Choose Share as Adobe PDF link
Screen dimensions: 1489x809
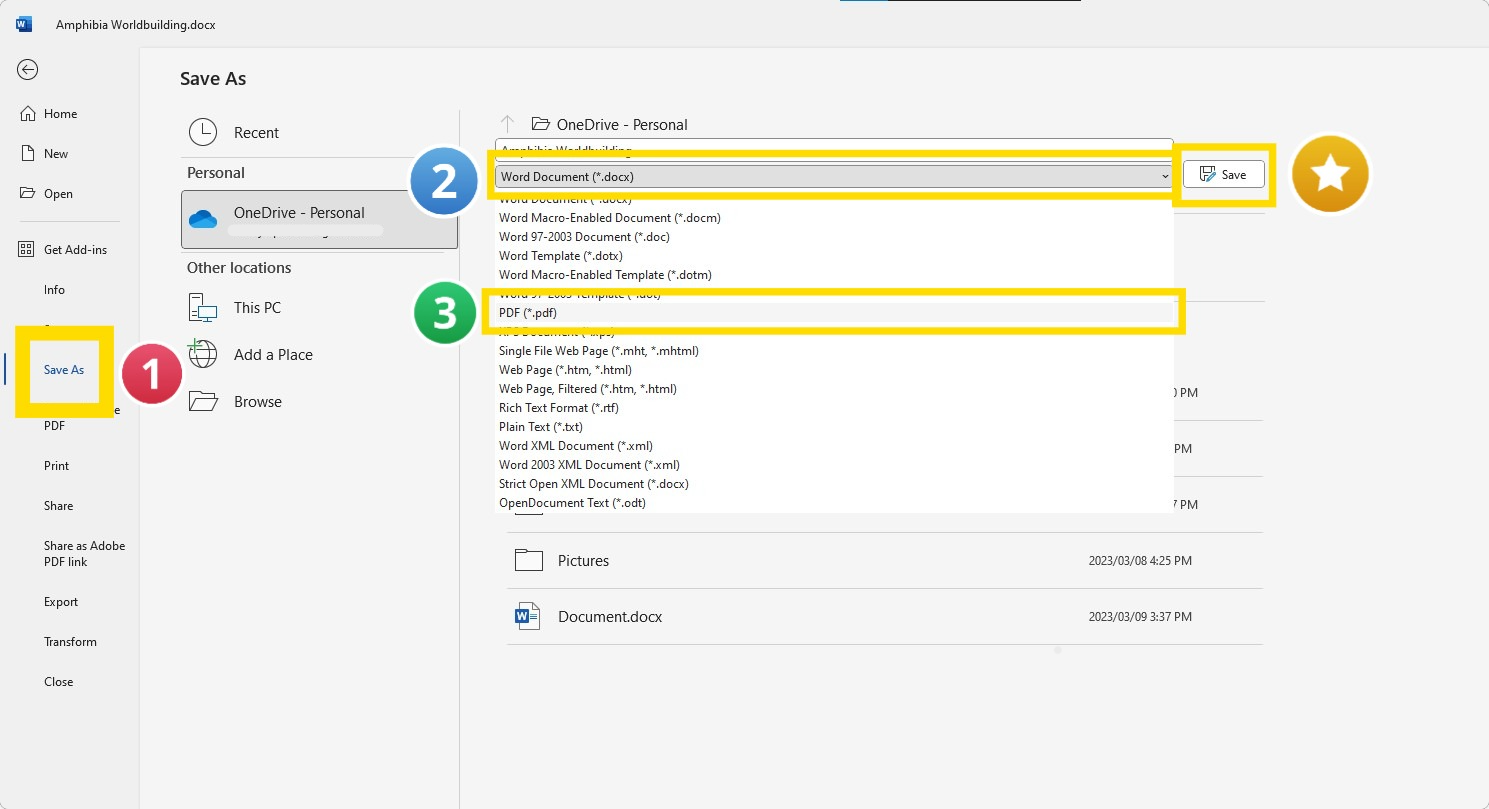coord(84,554)
